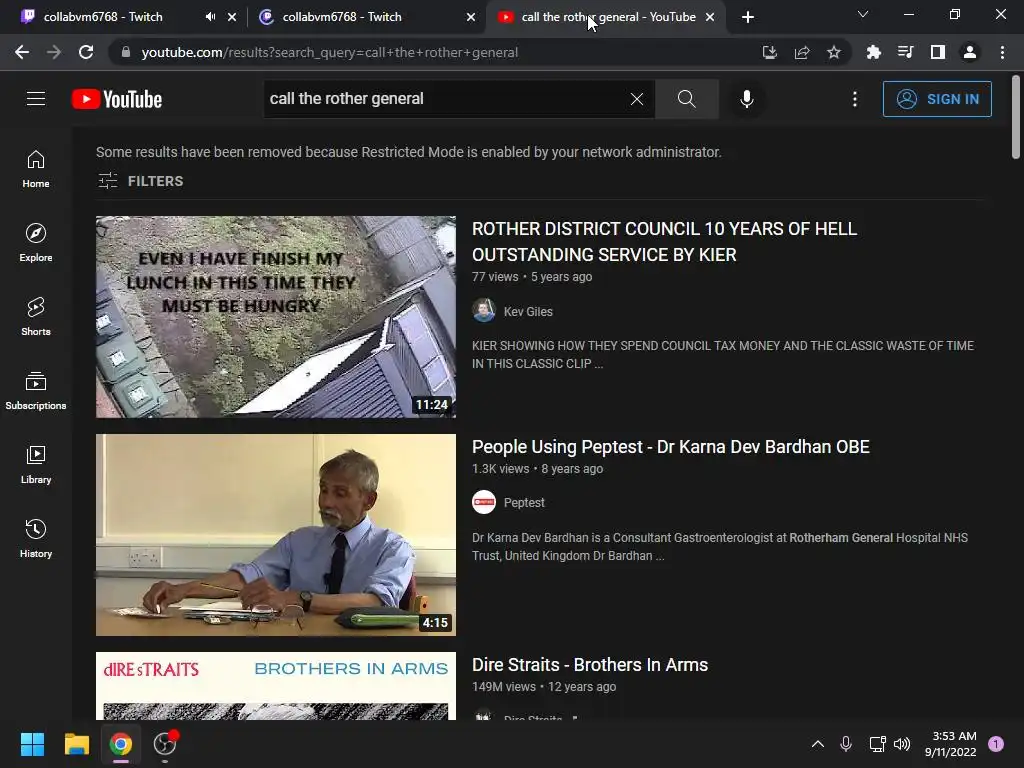Click the tray network icon

coord(877,744)
